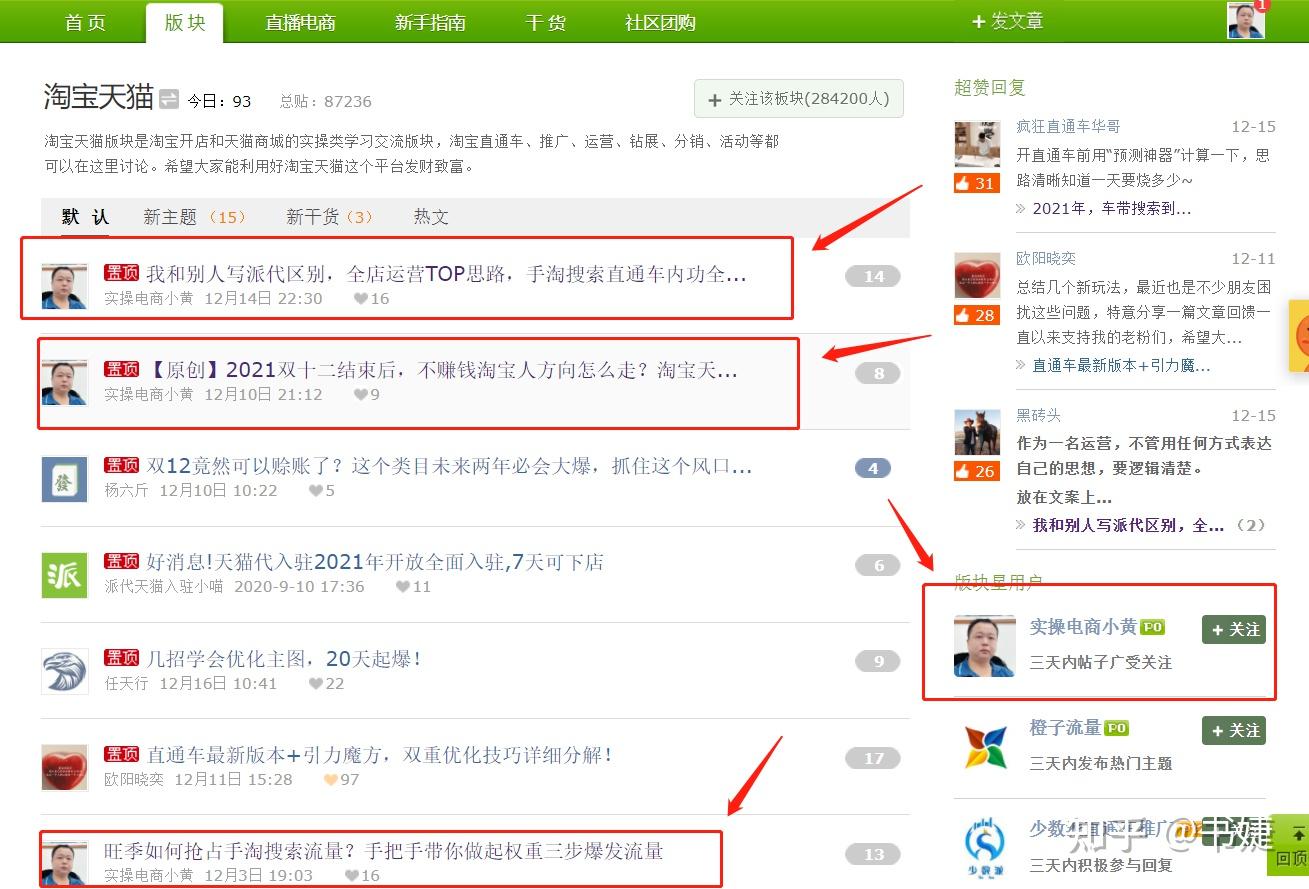Screen dimensions: 1309x889
Task: Select the 版块 navigation tab
Action: [185, 22]
